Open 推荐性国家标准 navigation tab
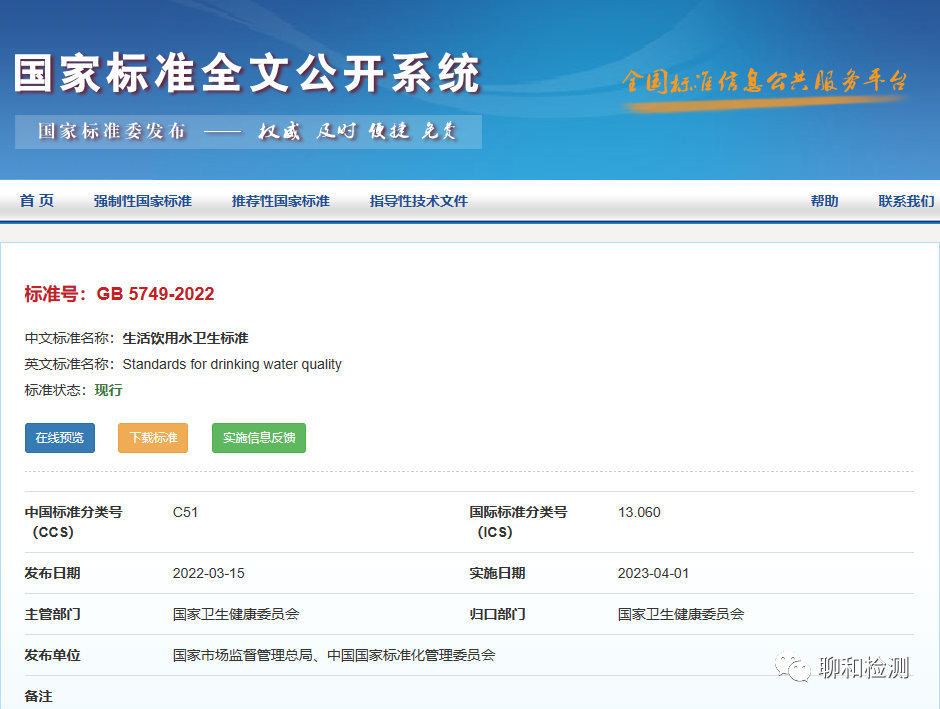 [x=280, y=201]
